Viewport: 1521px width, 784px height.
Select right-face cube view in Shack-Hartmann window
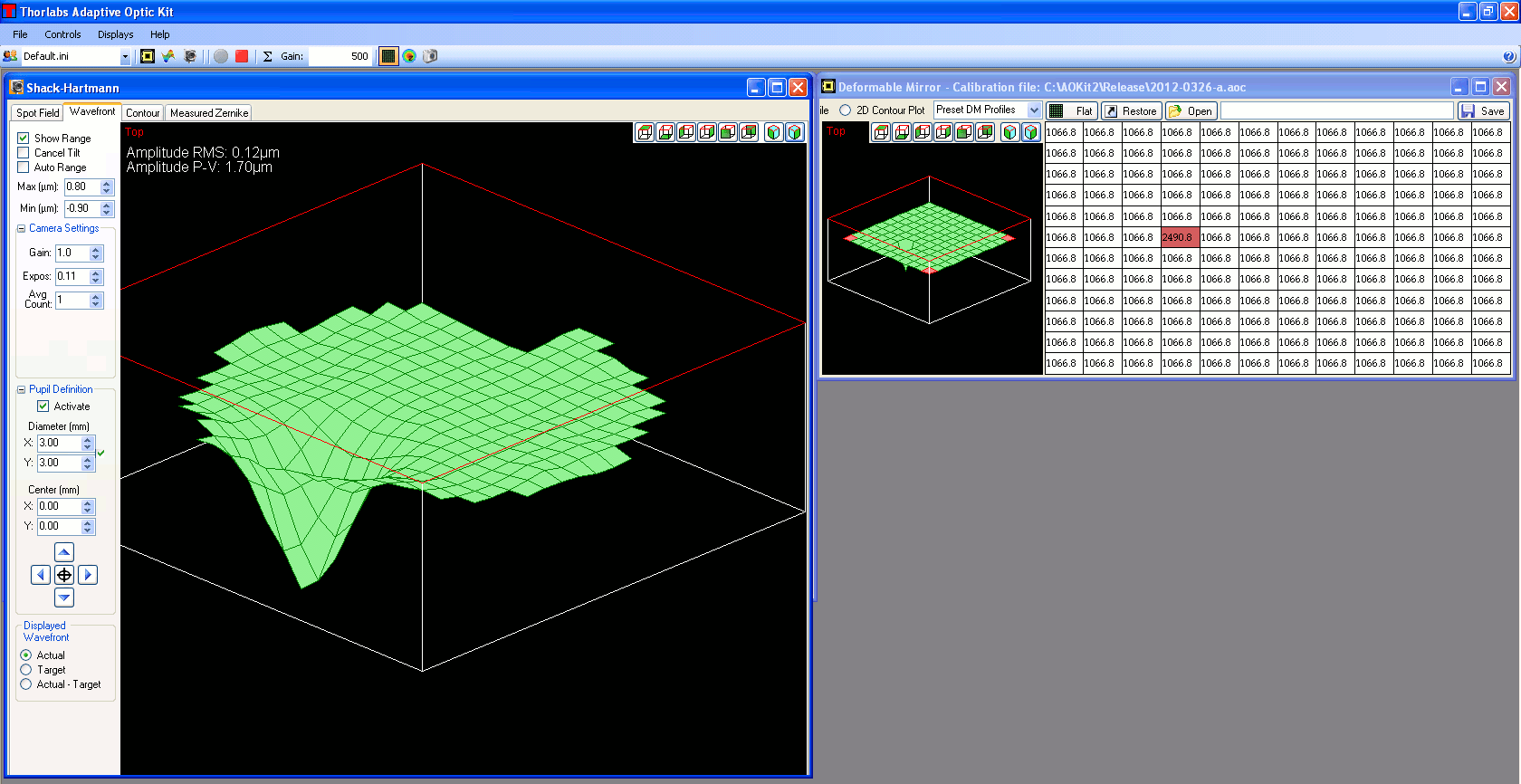[707, 132]
